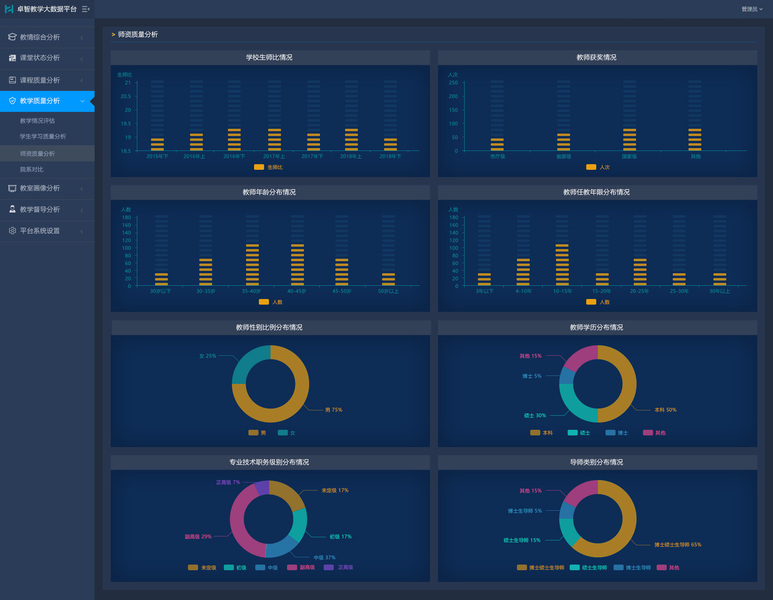
Task: Toggle the 硕士 legend in 教师学历分布情况
Action: click(x=579, y=432)
